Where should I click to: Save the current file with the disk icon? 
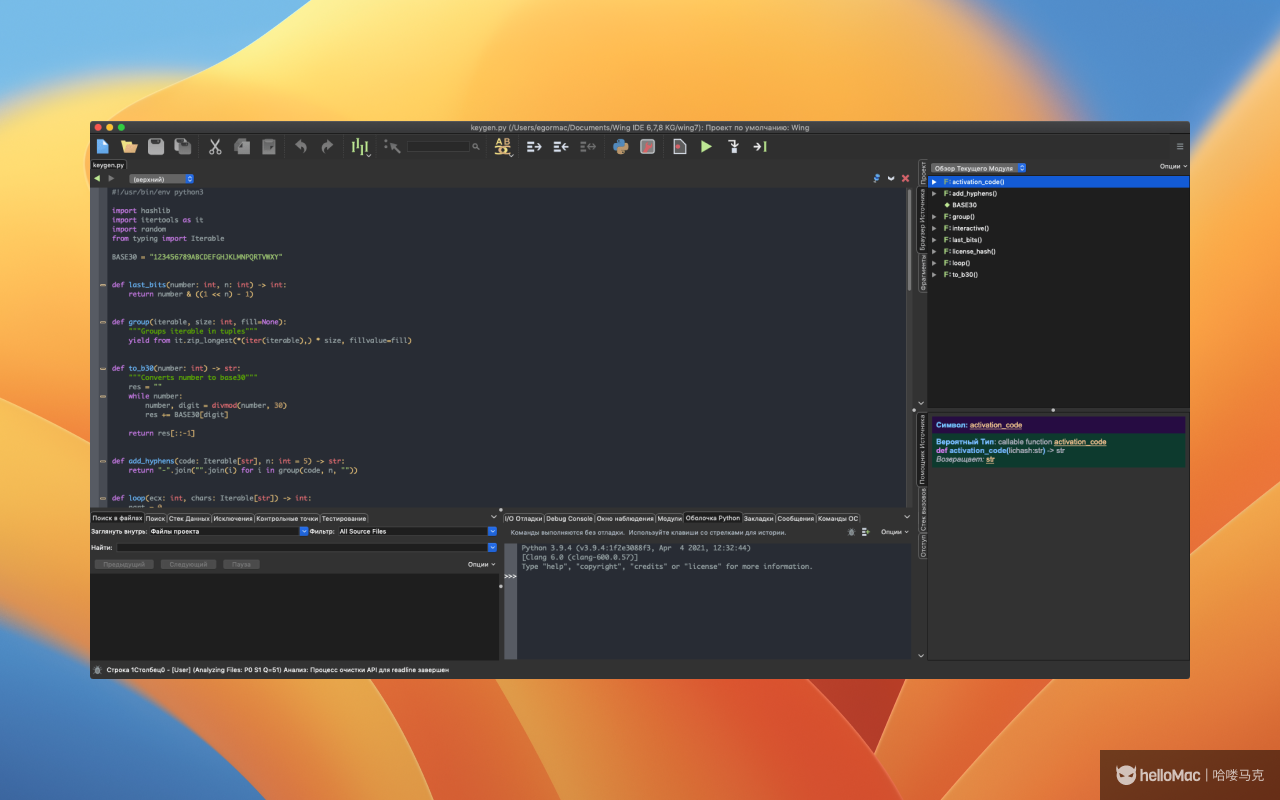coord(156,146)
